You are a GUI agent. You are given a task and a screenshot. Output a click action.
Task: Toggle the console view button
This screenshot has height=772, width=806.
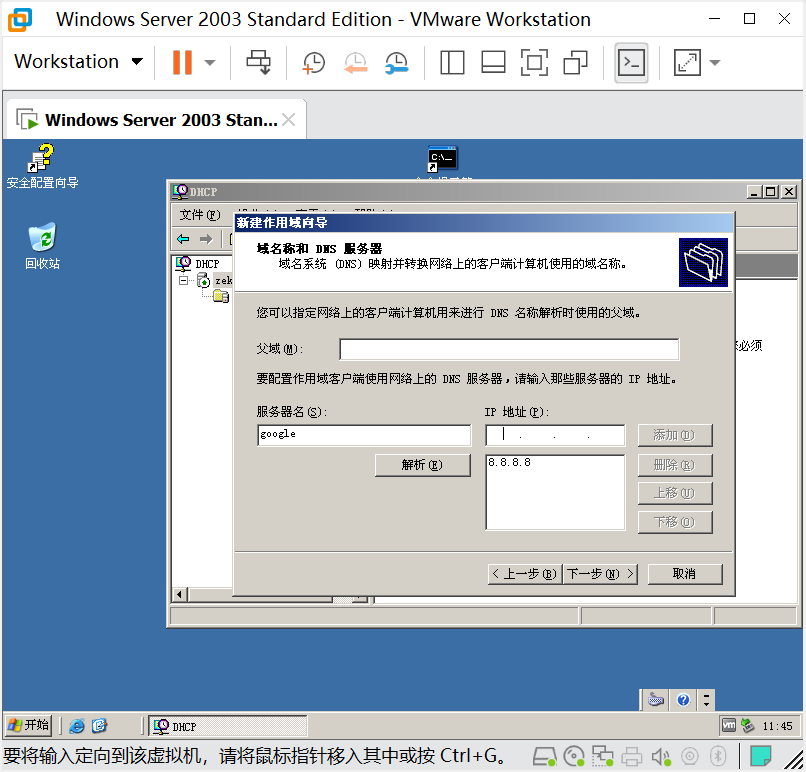(631, 63)
